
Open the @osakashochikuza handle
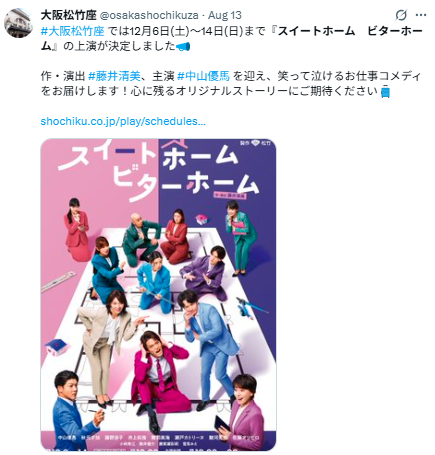149,15
